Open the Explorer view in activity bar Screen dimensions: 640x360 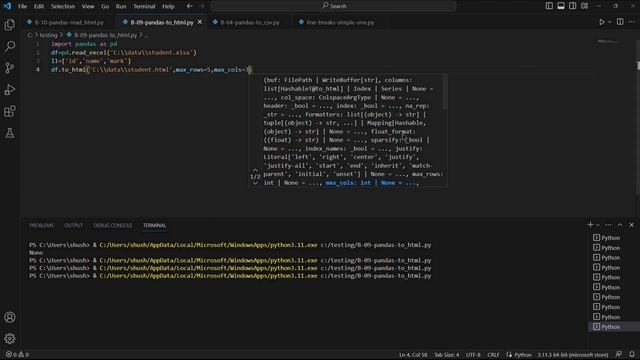pyautogui.click(x=10, y=24)
